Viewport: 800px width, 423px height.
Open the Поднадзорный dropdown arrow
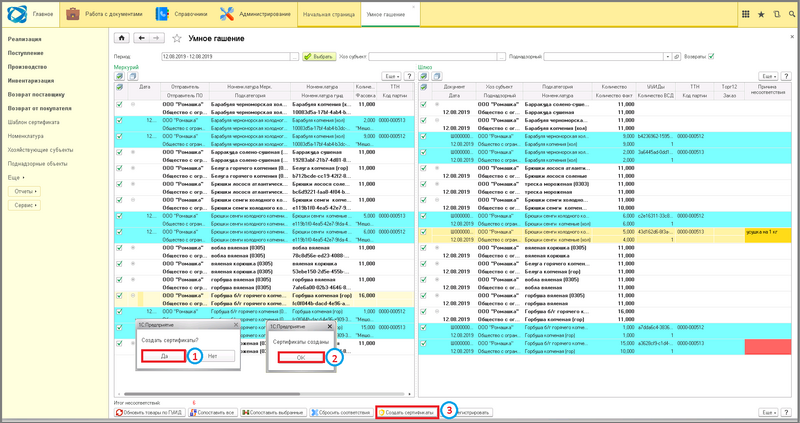pos(668,57)
